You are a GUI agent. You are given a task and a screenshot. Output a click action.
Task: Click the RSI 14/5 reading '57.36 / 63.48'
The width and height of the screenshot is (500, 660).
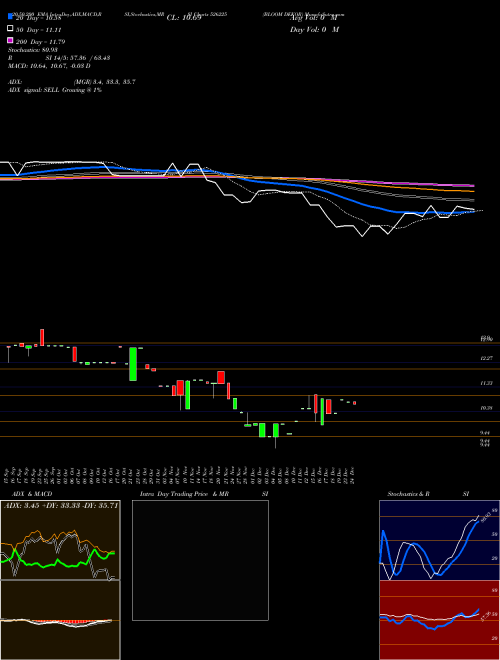pos(89,58)
